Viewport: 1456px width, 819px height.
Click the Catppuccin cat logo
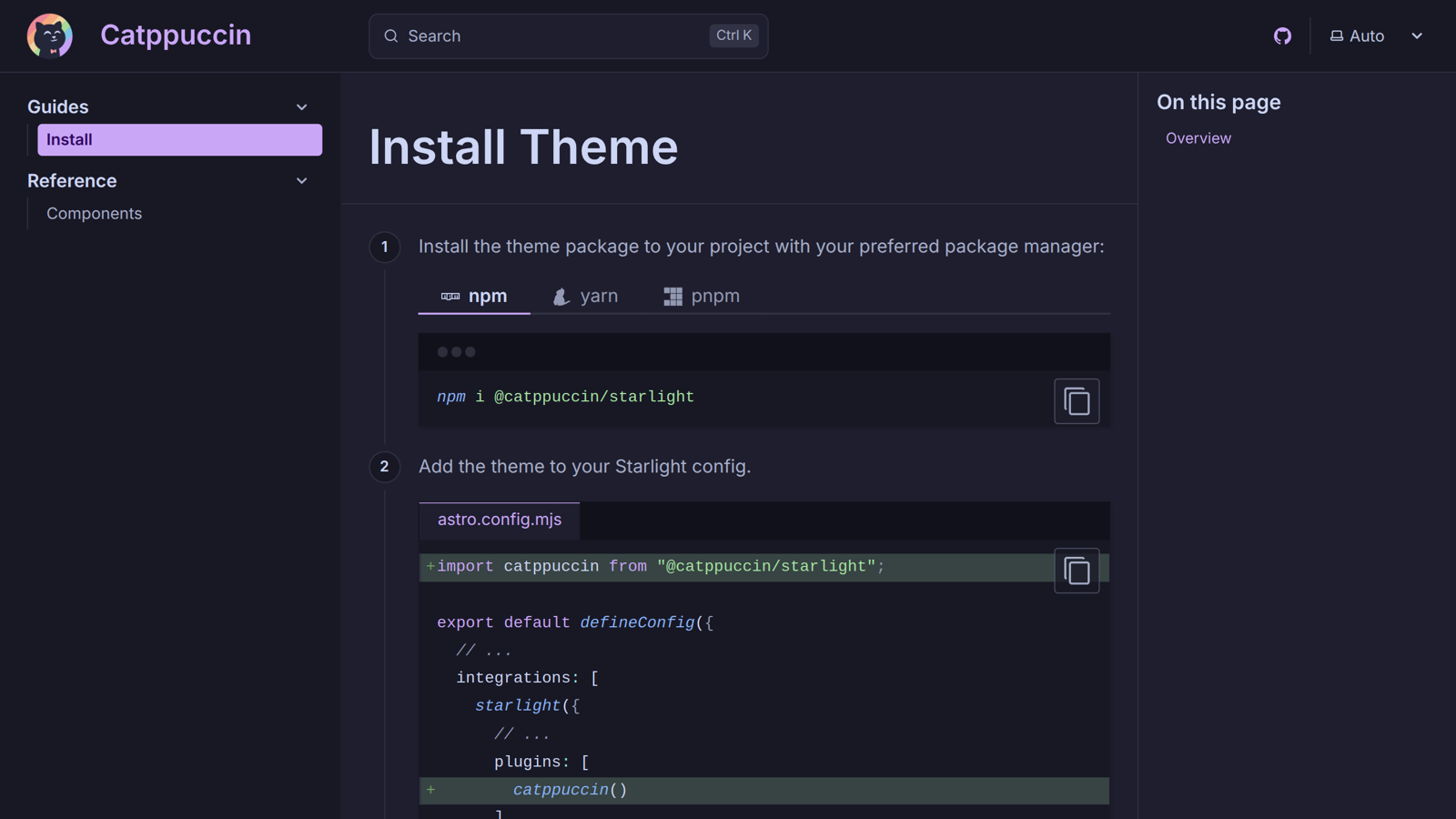(49, 36)
